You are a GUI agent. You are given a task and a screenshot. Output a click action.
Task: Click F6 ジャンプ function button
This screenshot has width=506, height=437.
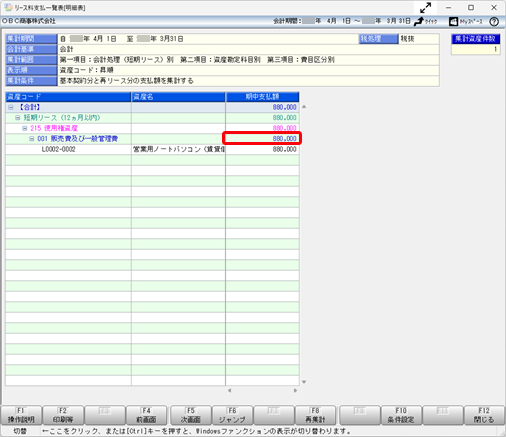232,415
